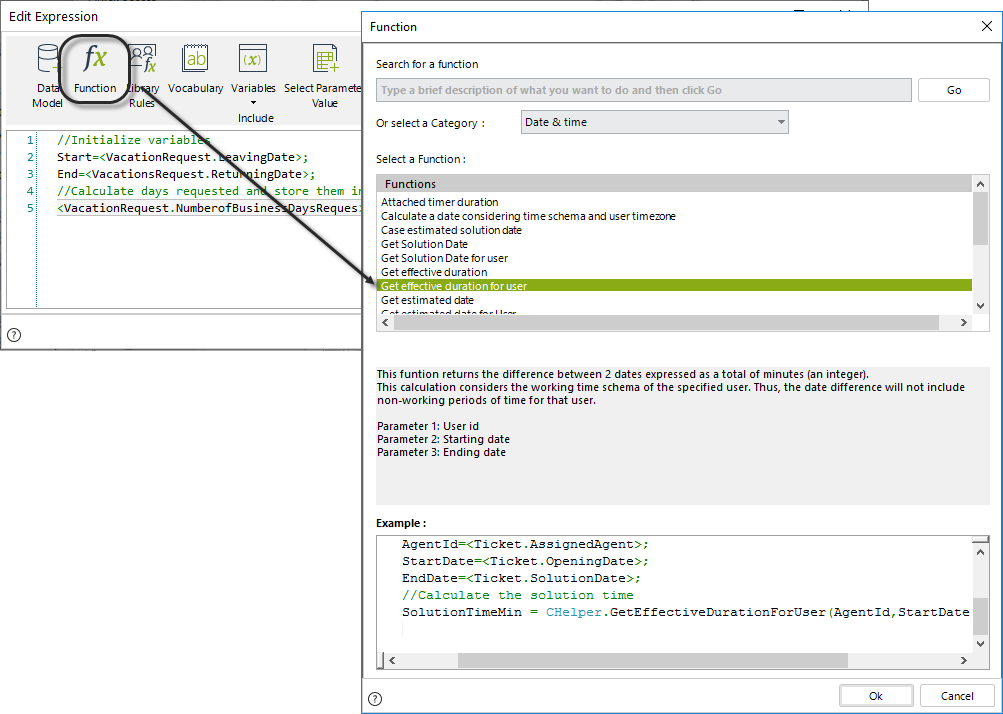The image size is (1003, 714).
Task: Click the AgentId example code line
Action: [525, 544]
